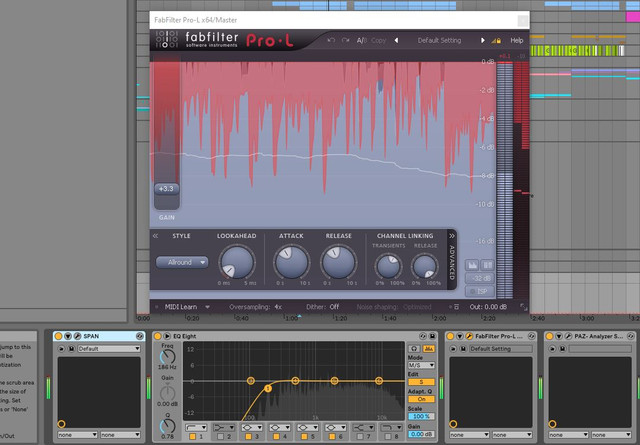640x445 pixels.
Task: Disable EQ Eight band 1 checkbox
Action: coord(193,436)
